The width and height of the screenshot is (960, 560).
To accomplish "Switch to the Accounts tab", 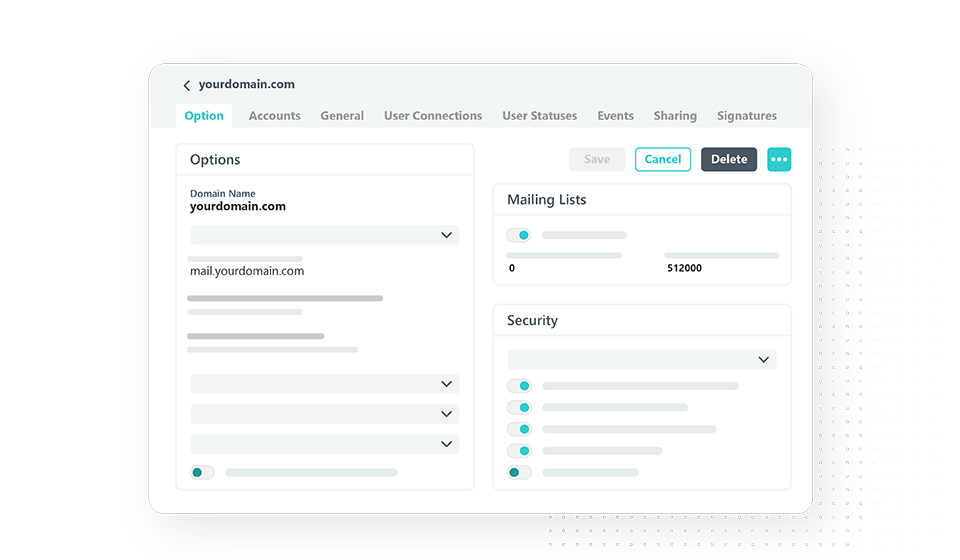I will tap(274, 116).
